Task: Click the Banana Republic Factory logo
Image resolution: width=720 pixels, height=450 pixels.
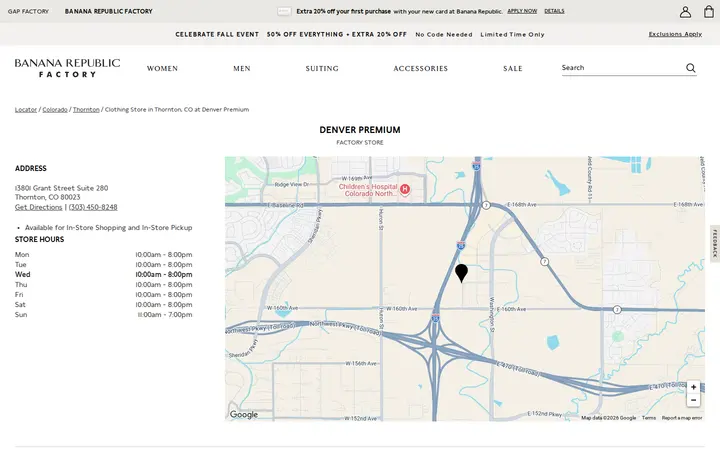Action: tap(68, 68)
